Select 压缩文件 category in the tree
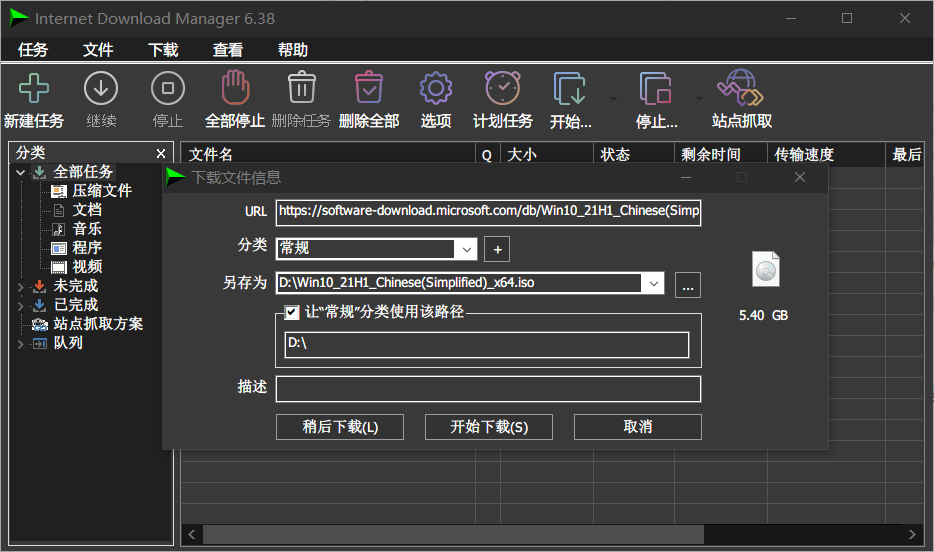The image size is (934, 552). tap(101, 191)
